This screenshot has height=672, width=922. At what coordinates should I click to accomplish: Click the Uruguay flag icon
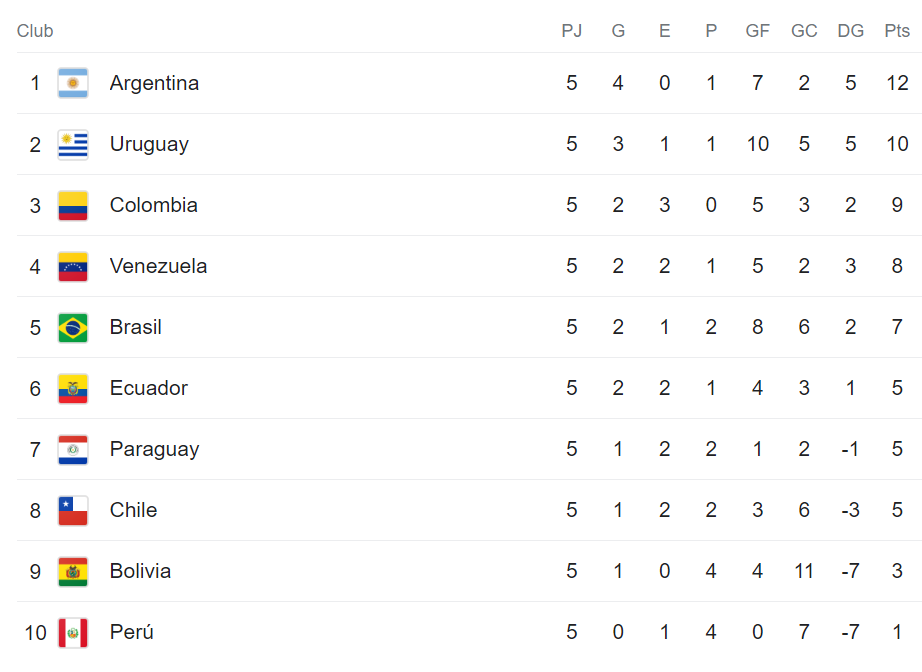pos(73,144)
